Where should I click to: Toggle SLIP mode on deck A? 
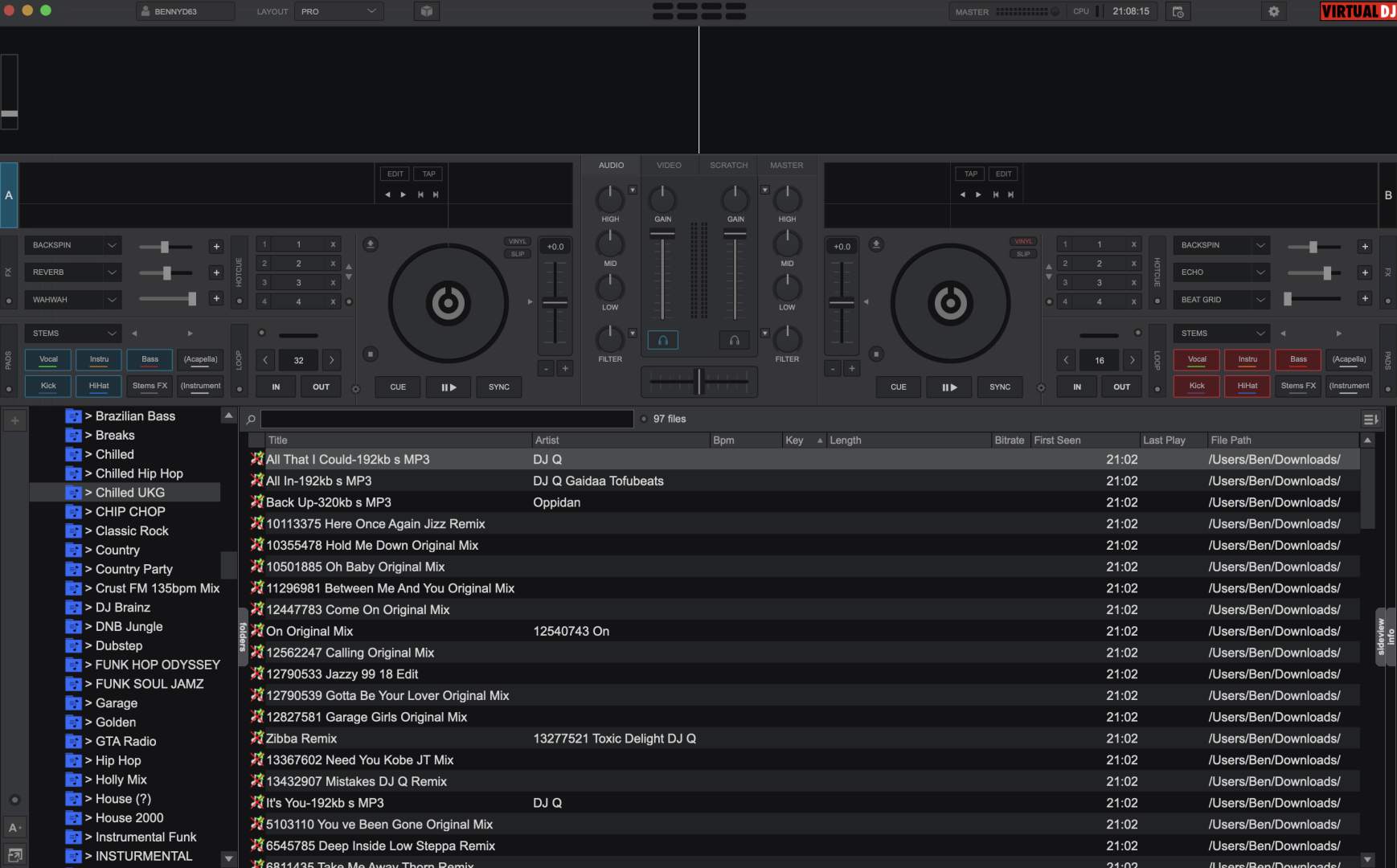[518, 254]
